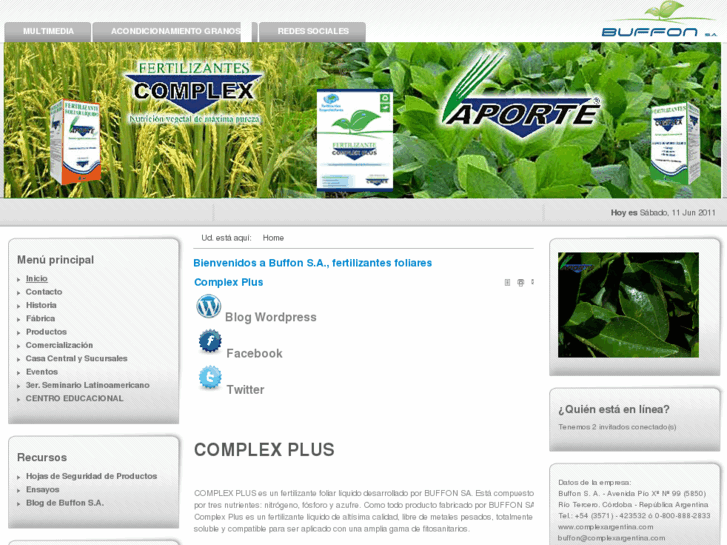The image size is (727, 545).
Task: Click the Fertilizantes Complex banner logo
Action: coord(194,93)
